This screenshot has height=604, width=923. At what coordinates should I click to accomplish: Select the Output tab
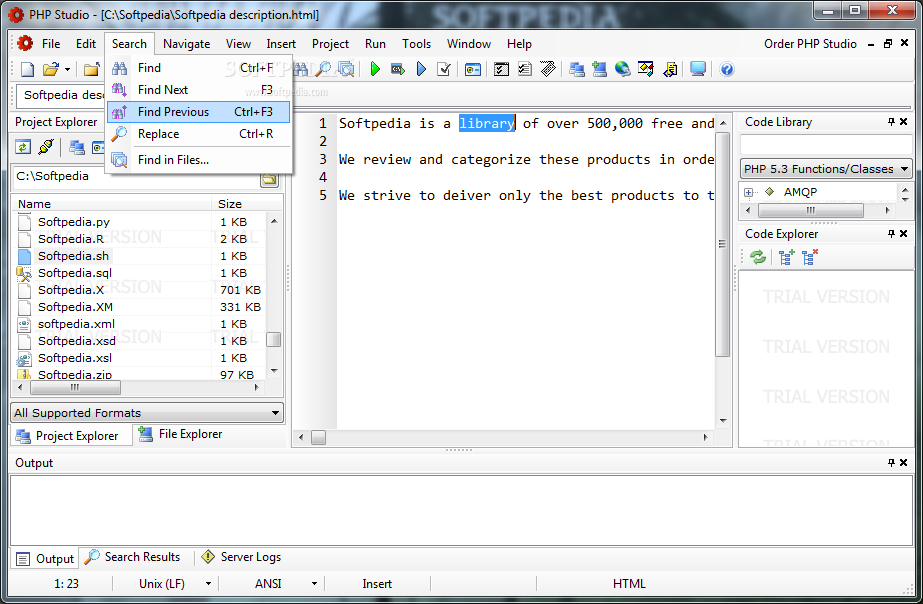click(x=45, y=559)
